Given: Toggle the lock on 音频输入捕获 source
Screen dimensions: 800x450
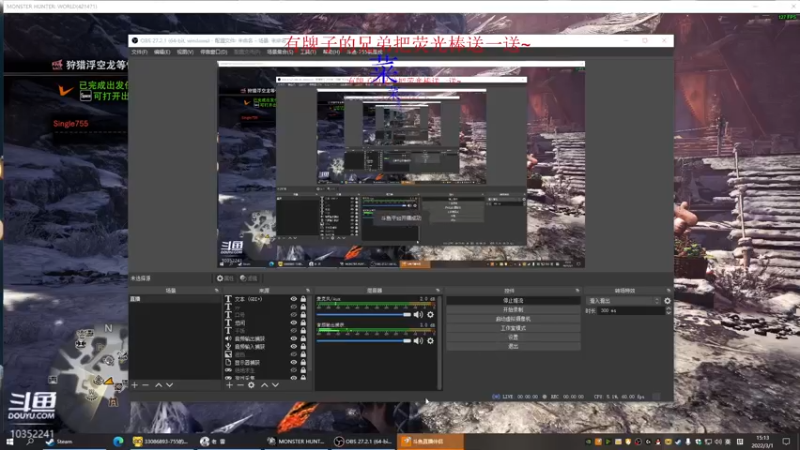Looking at the screenshot, I should coord(303,346).
